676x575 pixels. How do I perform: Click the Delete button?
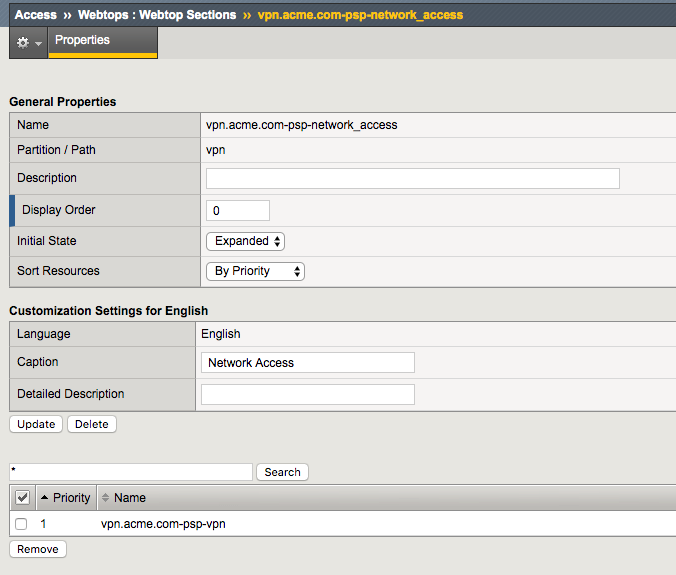pyautogui.click(x=92, y=424)
